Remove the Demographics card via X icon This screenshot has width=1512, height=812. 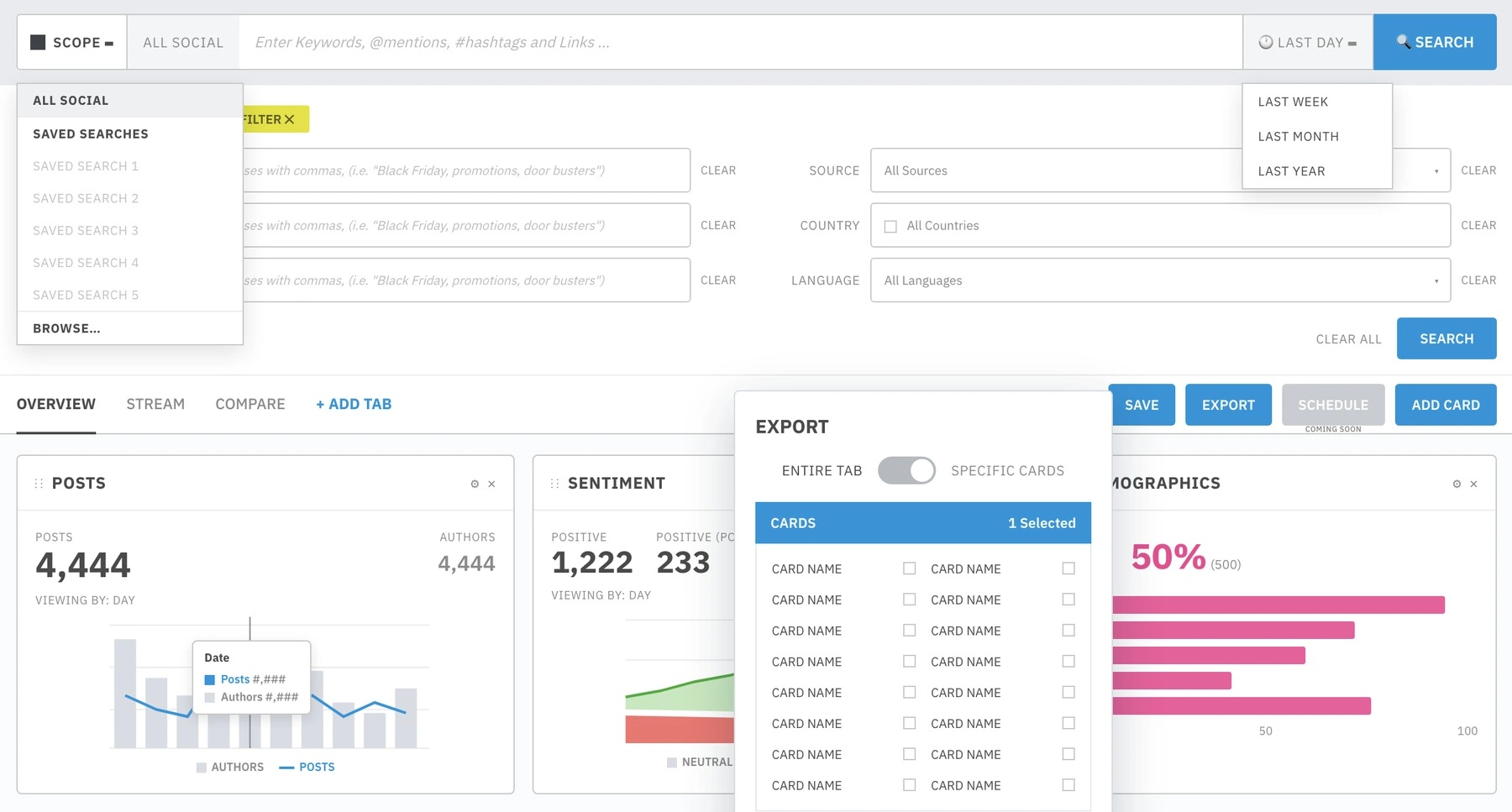pyautogui.click(x=1473, y=484)
